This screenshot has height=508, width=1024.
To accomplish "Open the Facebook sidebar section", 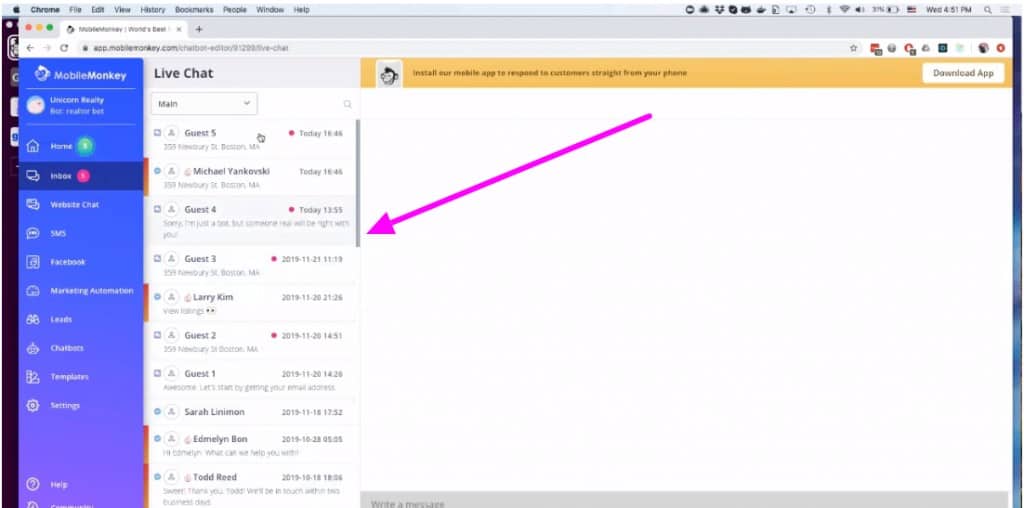I will click(68, 262).
